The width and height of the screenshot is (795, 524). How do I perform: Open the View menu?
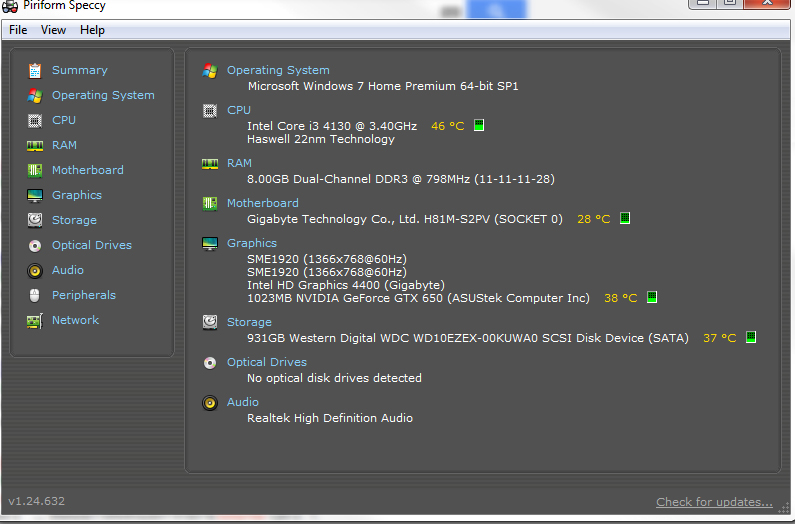[53, 30]
